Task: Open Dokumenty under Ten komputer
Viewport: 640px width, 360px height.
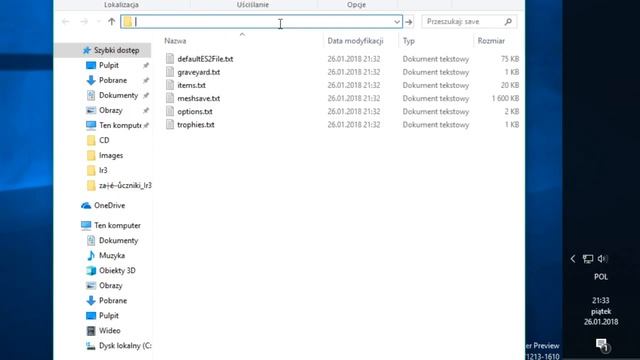Action: (x=118, y=240)
